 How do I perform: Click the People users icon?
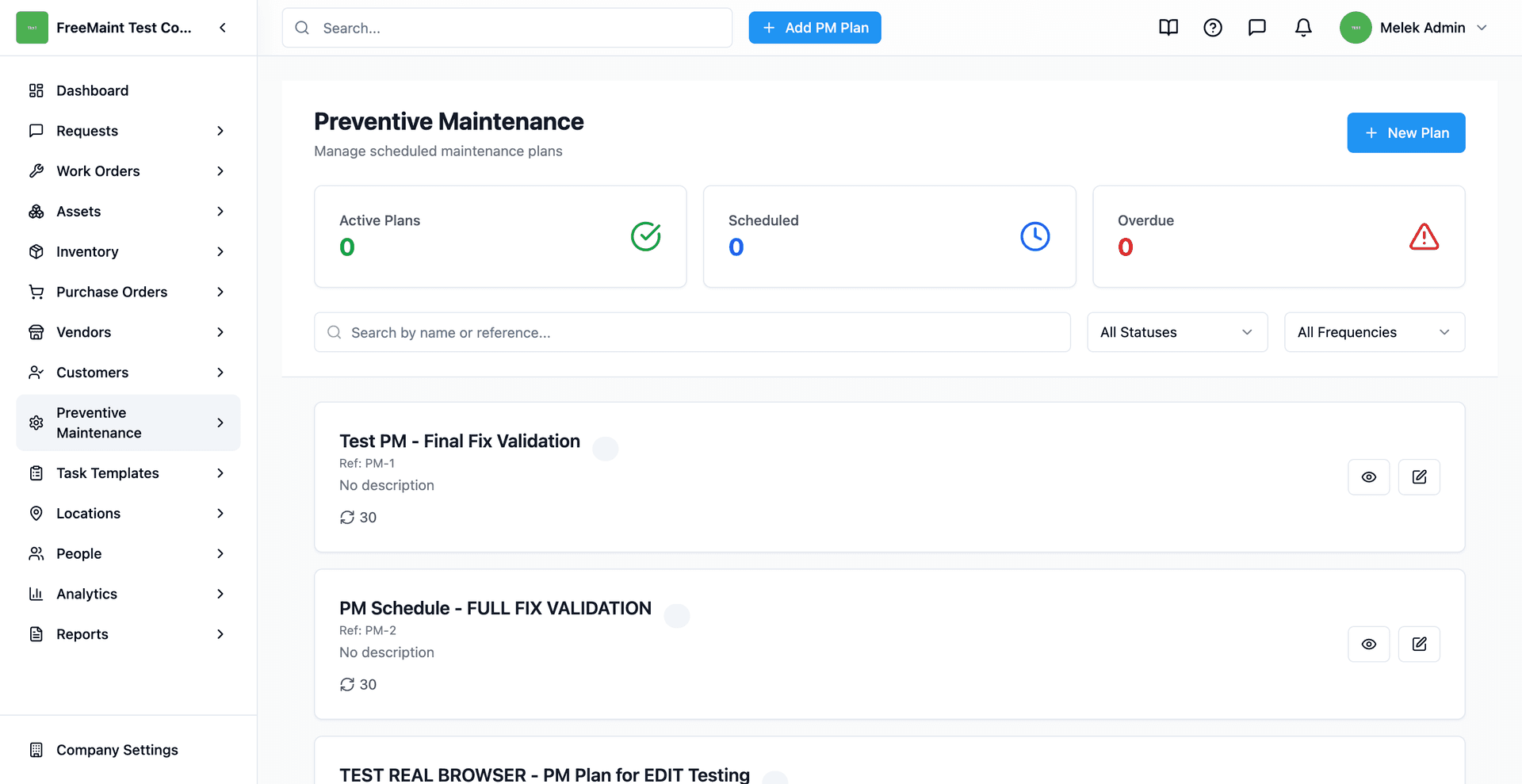[36, 553]
